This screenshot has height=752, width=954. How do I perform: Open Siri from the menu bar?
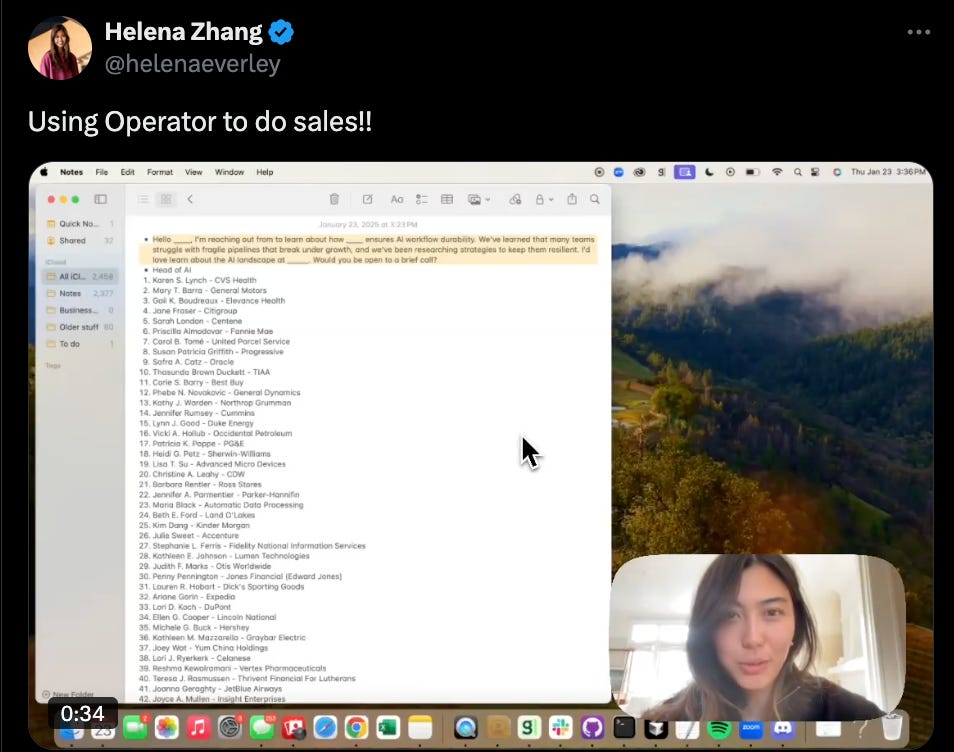point(837,172)
